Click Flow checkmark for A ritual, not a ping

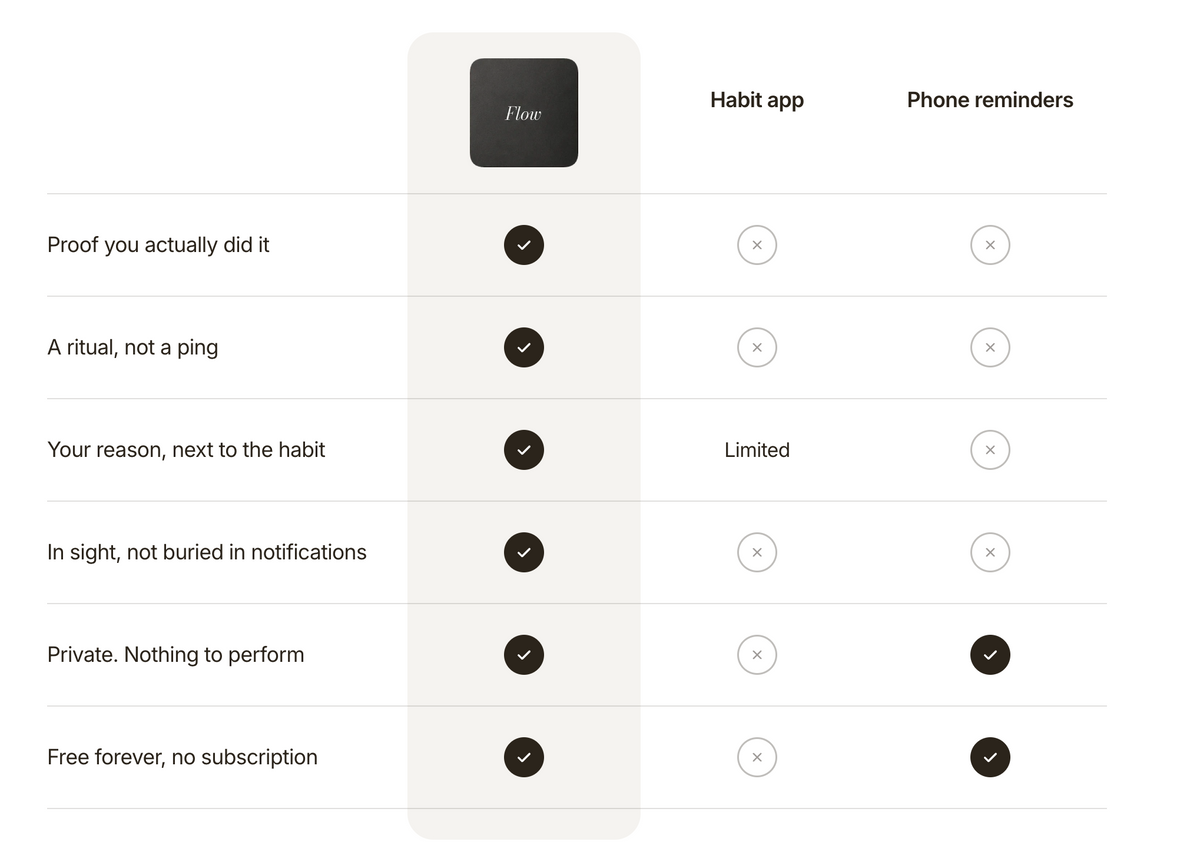point(524,347)
